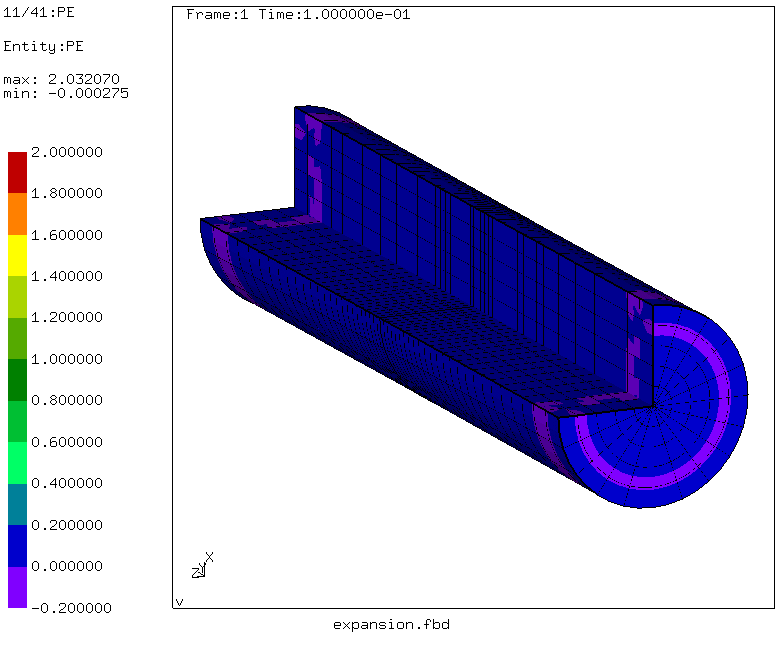Click the teal legend color band
This screenshot has width=784, height=672.
(x=18, y=504)
